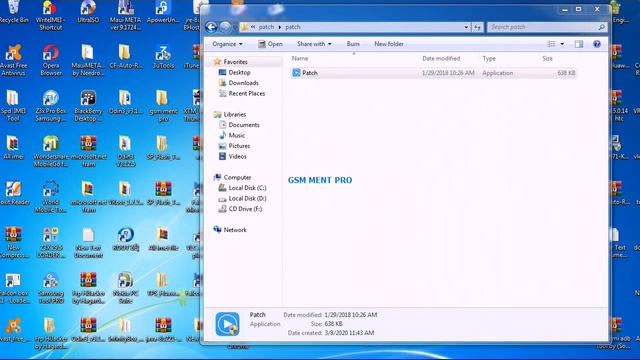Toggle the preview pane icon
This screenshot has width=640, height=360.
click(x=579, y=44)
